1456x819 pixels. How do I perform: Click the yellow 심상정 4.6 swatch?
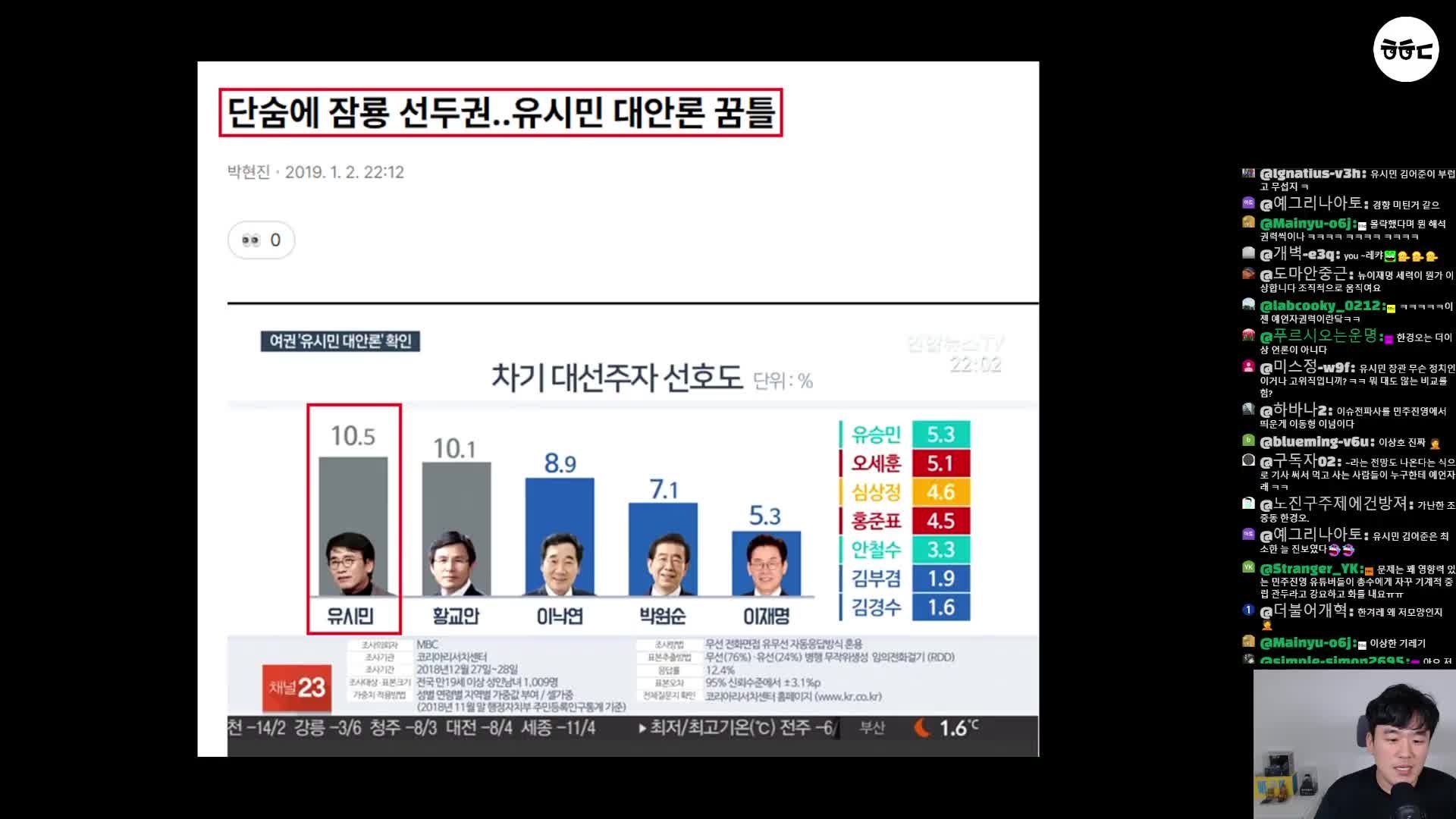click(x=941, y=492)
